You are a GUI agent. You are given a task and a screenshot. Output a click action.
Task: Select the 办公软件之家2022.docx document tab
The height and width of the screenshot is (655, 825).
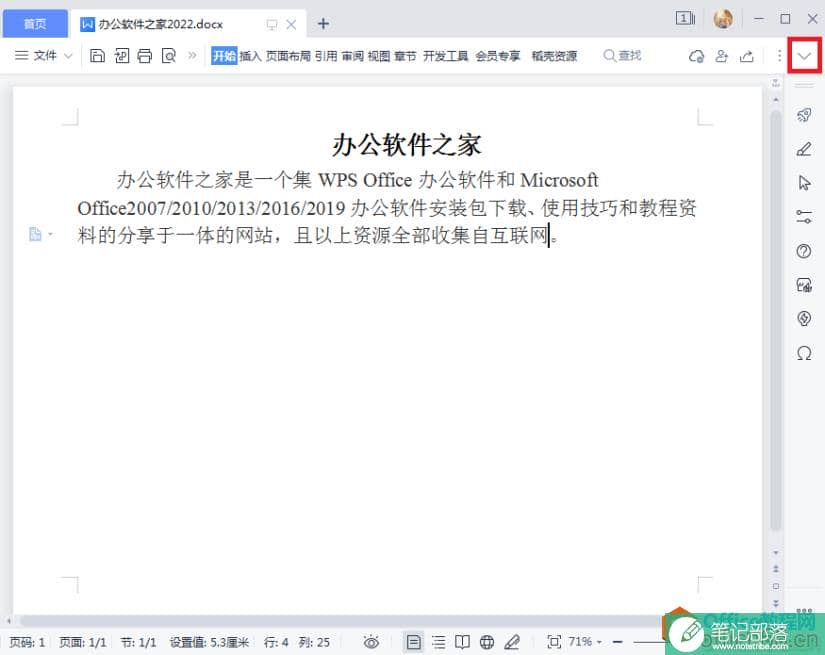pos(162,24)
